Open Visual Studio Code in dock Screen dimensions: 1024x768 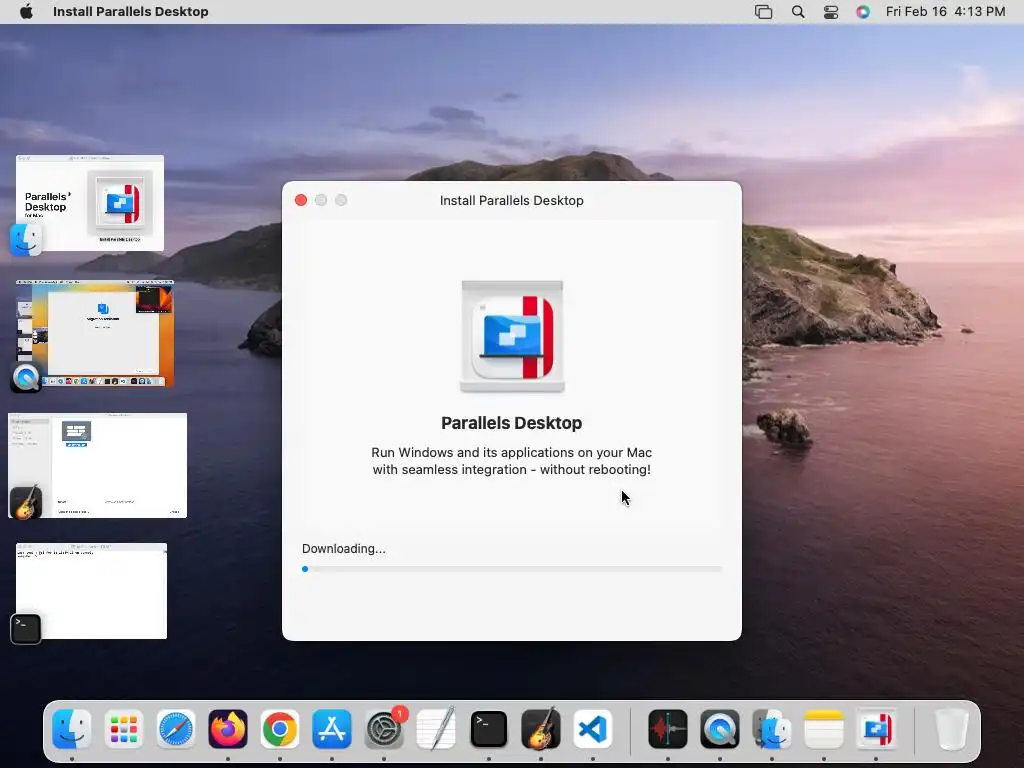(x=593, y=729)
